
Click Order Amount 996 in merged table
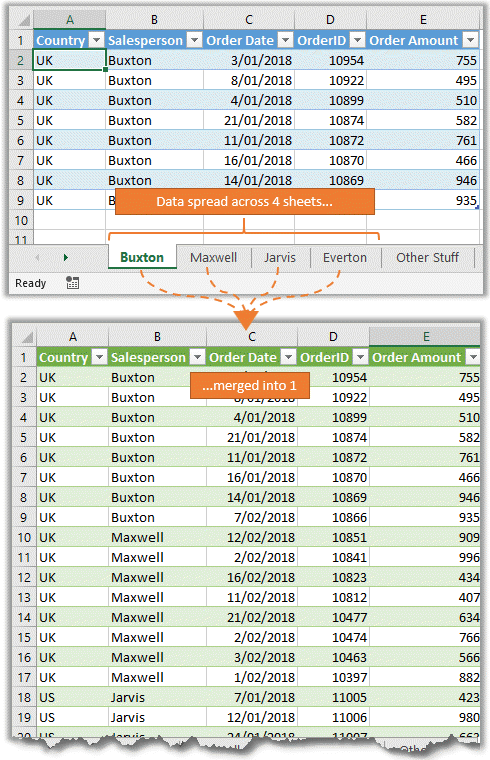tap(425, 557)
